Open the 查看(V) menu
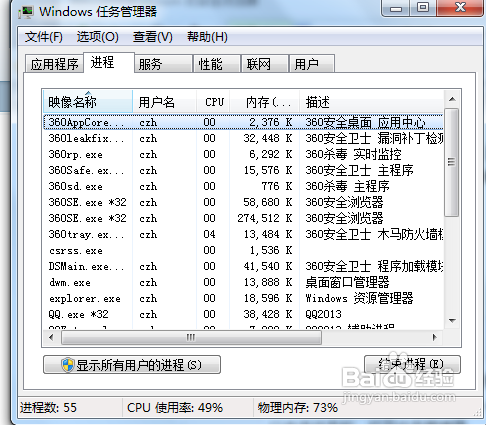 click(x=153, y=37)
